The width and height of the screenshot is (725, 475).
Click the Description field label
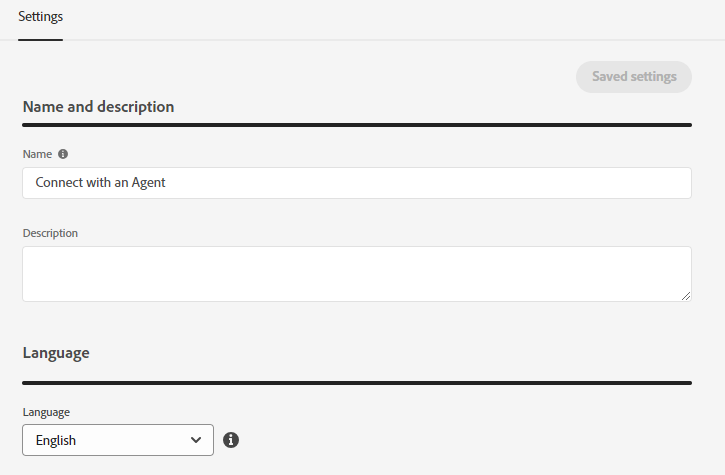(x=50, y=233)
